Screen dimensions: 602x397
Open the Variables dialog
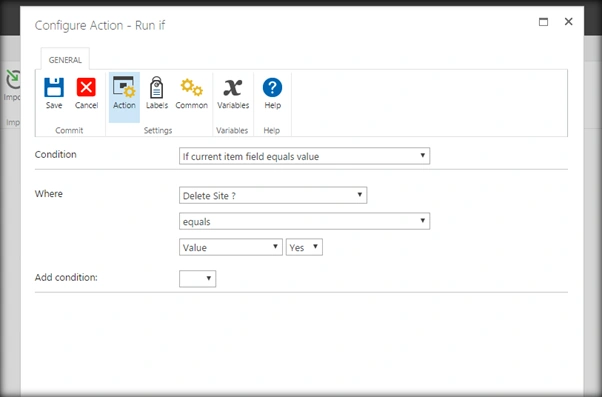click(x=233, y=93)
